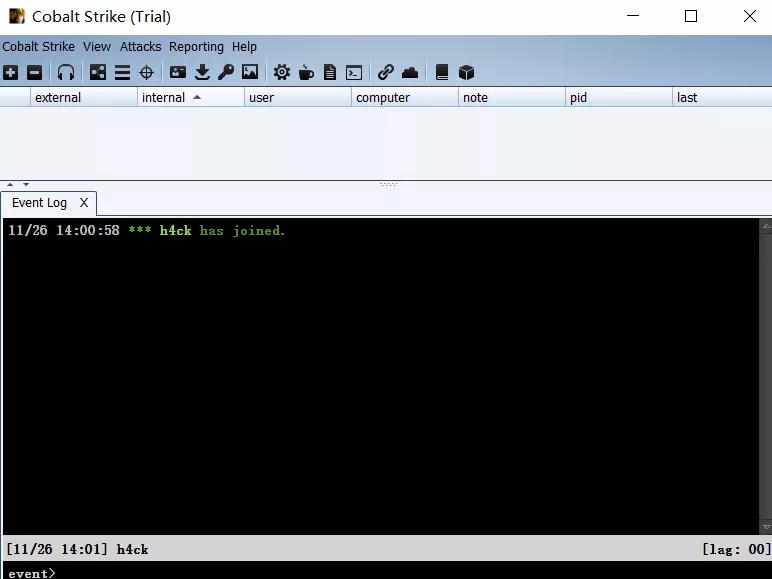Click the plus icon to add new connection

(10, 72)
